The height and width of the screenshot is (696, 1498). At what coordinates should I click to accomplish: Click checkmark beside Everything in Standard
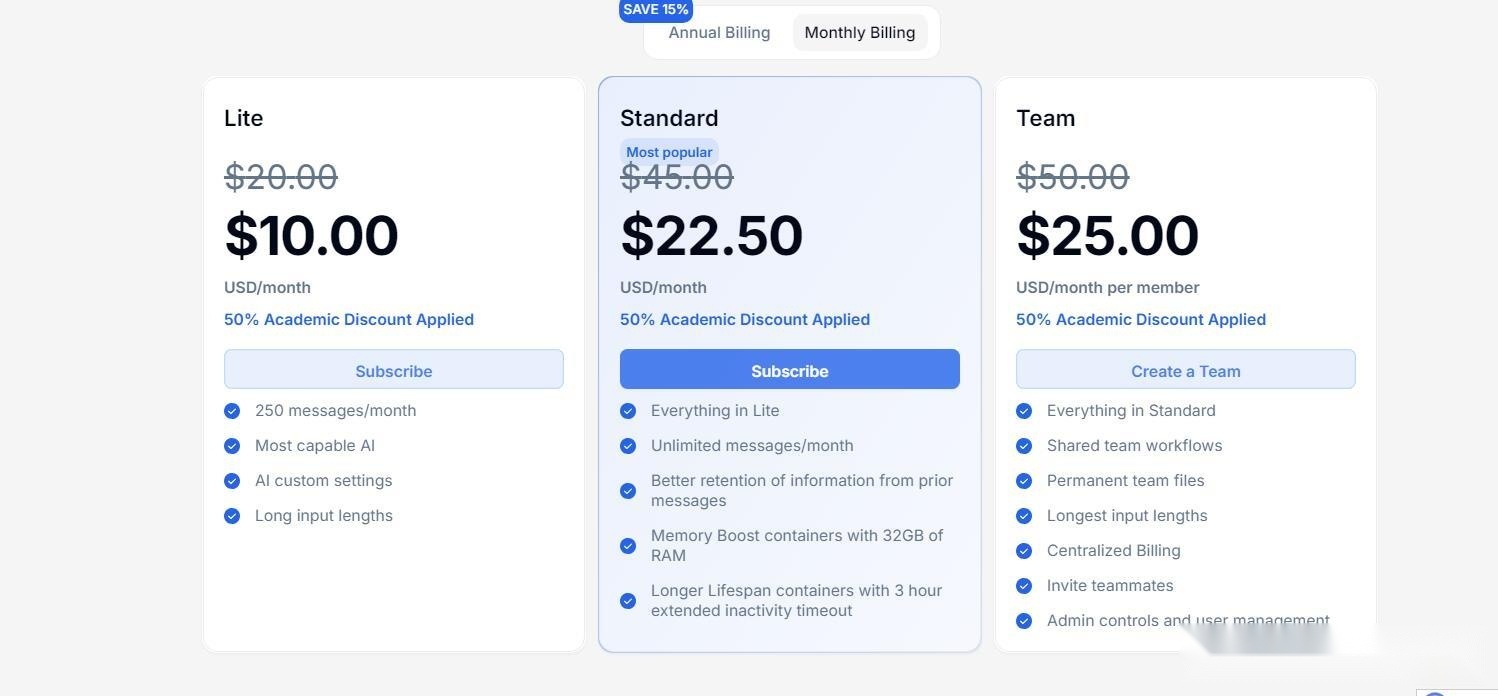(x=1024, y=411)
